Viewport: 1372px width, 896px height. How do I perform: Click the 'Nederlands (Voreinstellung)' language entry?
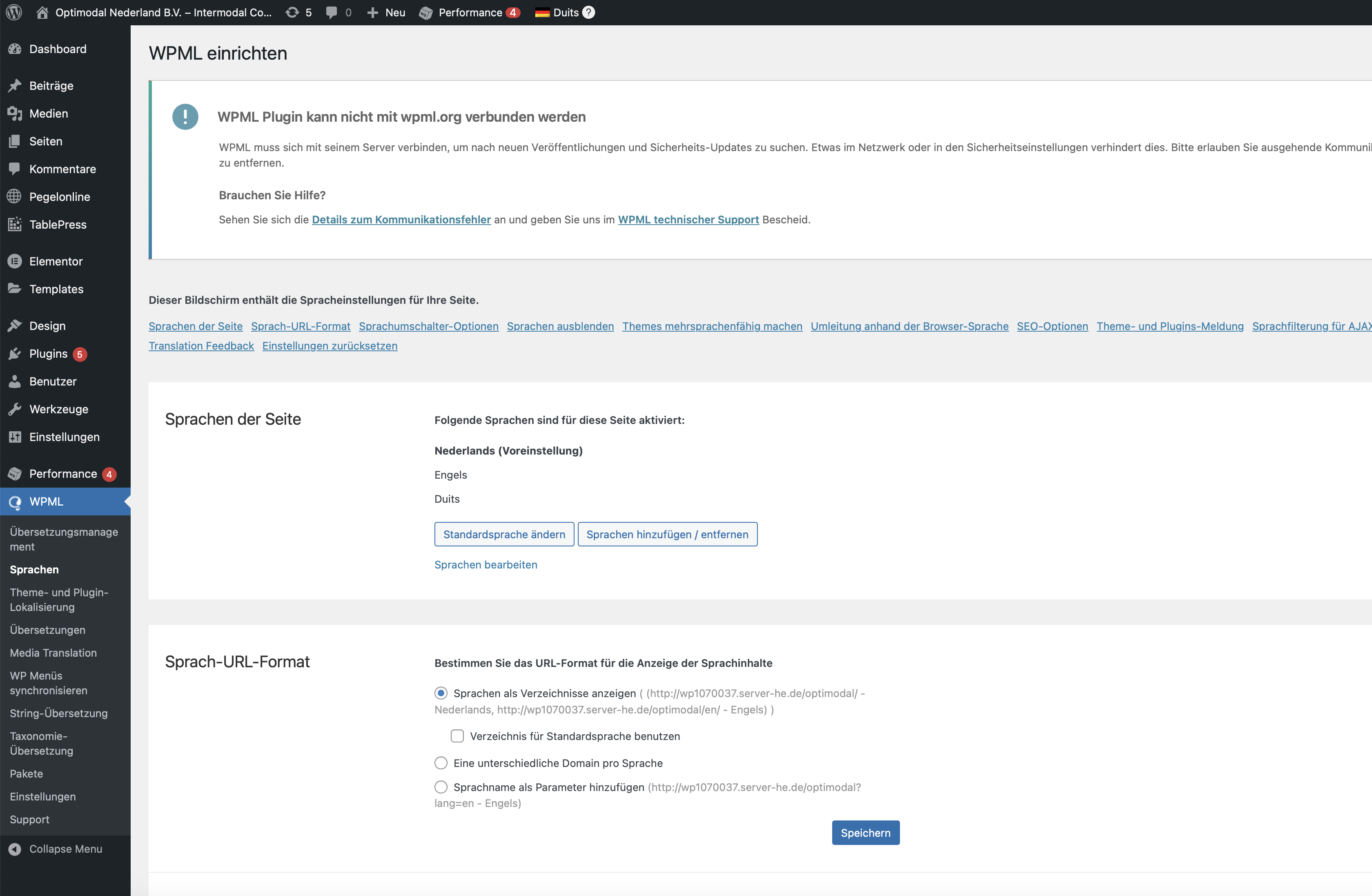(508, 450)
